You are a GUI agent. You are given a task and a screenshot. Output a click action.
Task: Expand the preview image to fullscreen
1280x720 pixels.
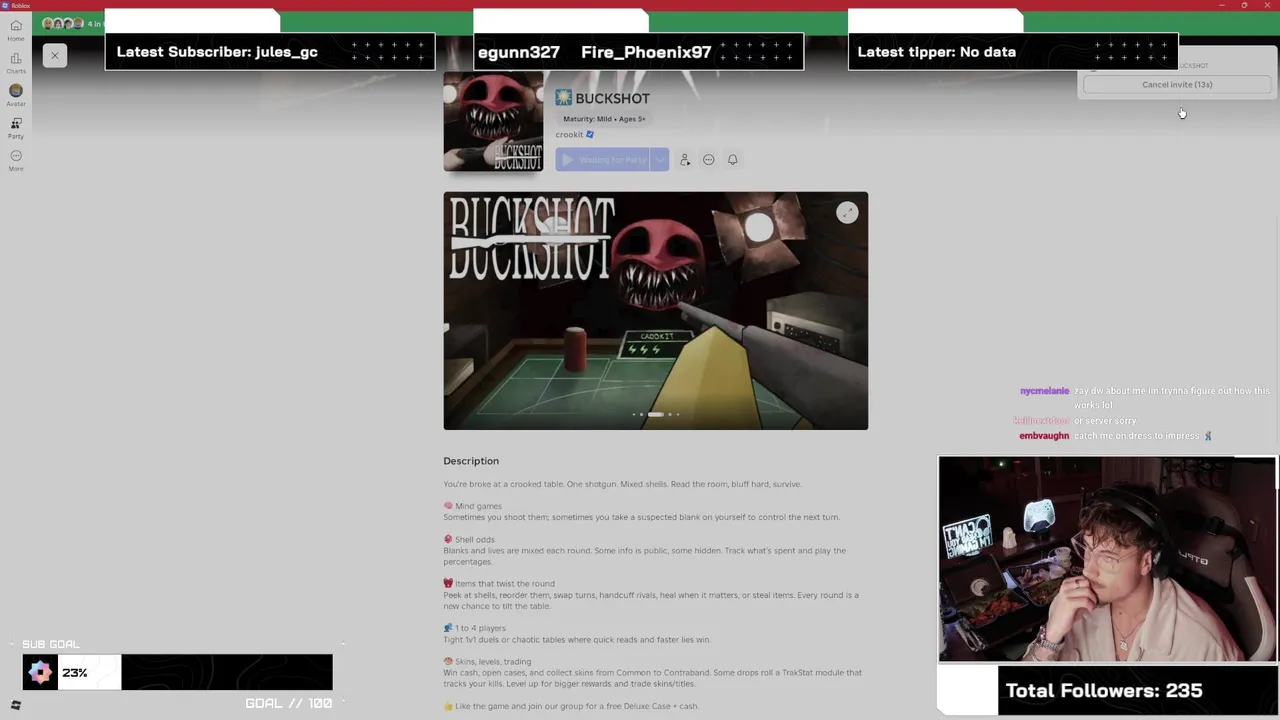pyautogui.click(x=847, y=213)
